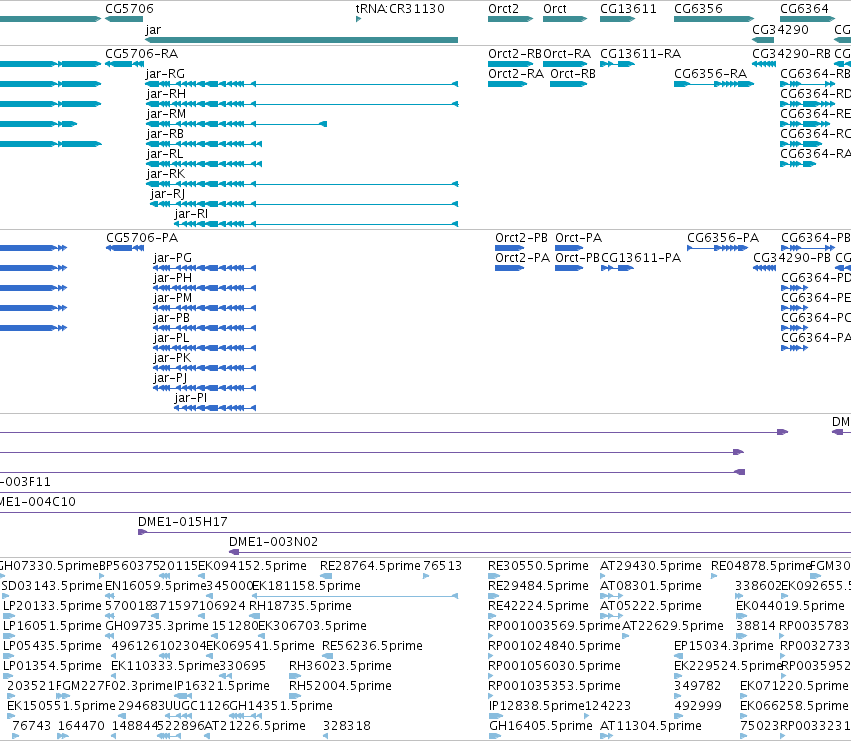Click the GH16405.5prime EST label
Screen dimensions: 851x741
(x=541, y=726)
